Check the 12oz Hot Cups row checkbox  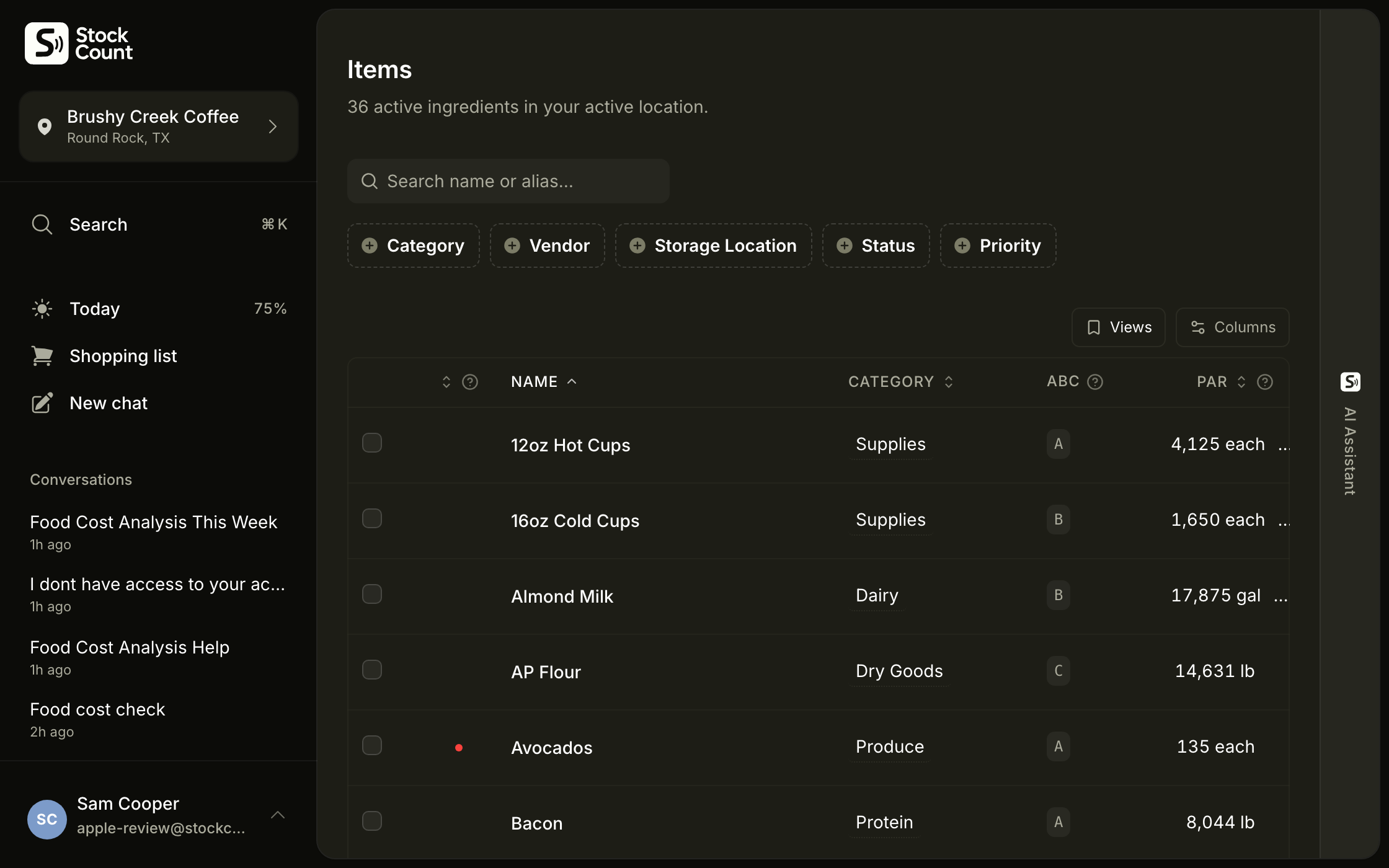pos(372,443)
